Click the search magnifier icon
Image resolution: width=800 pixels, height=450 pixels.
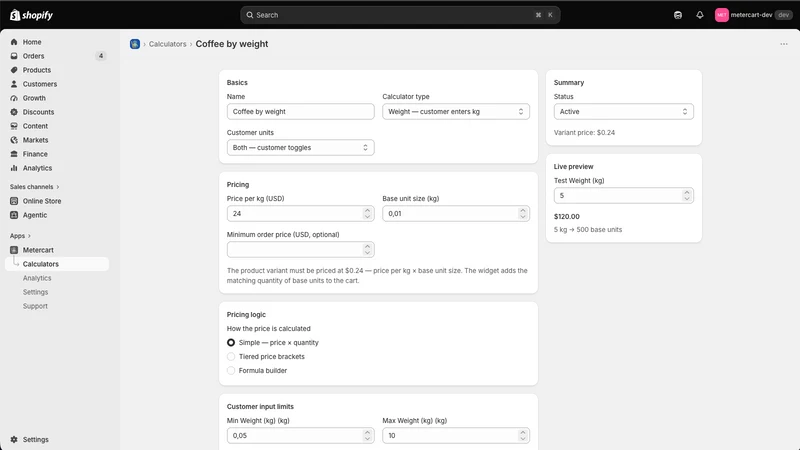coord(249,15)
